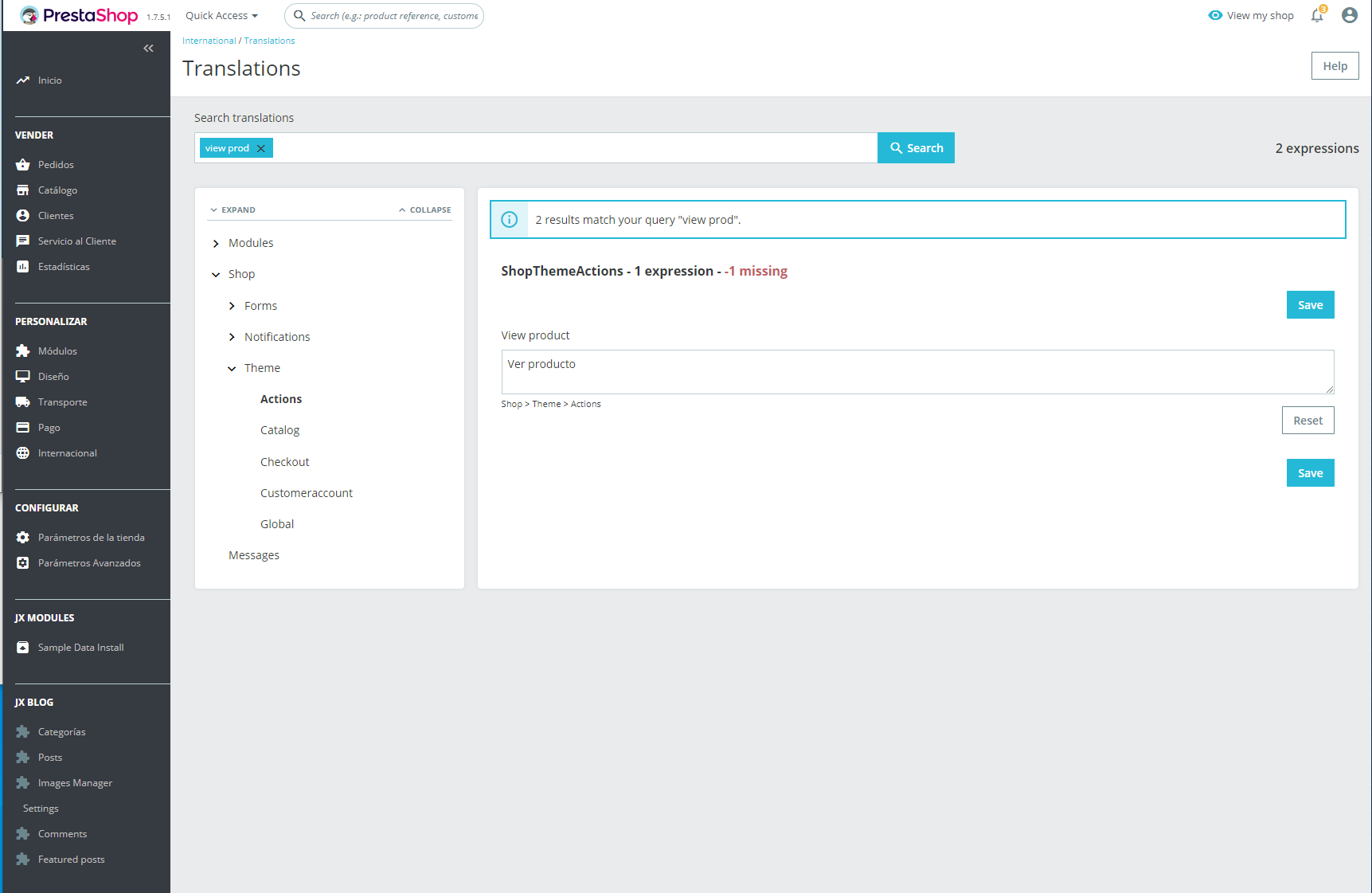Select Catalog in the Theme tree

tap(280, 430)
